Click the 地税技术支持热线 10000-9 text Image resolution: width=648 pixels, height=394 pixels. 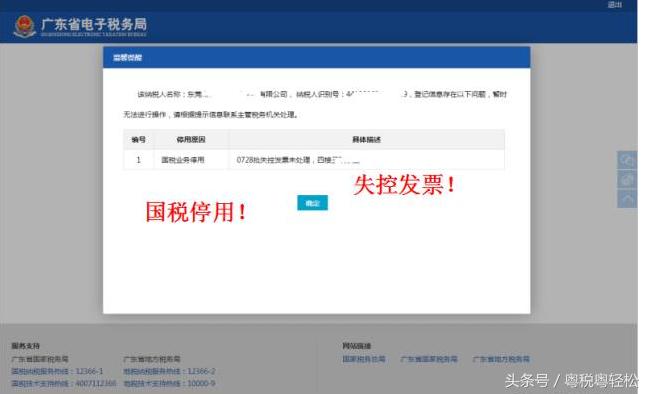tap(169, 384)
